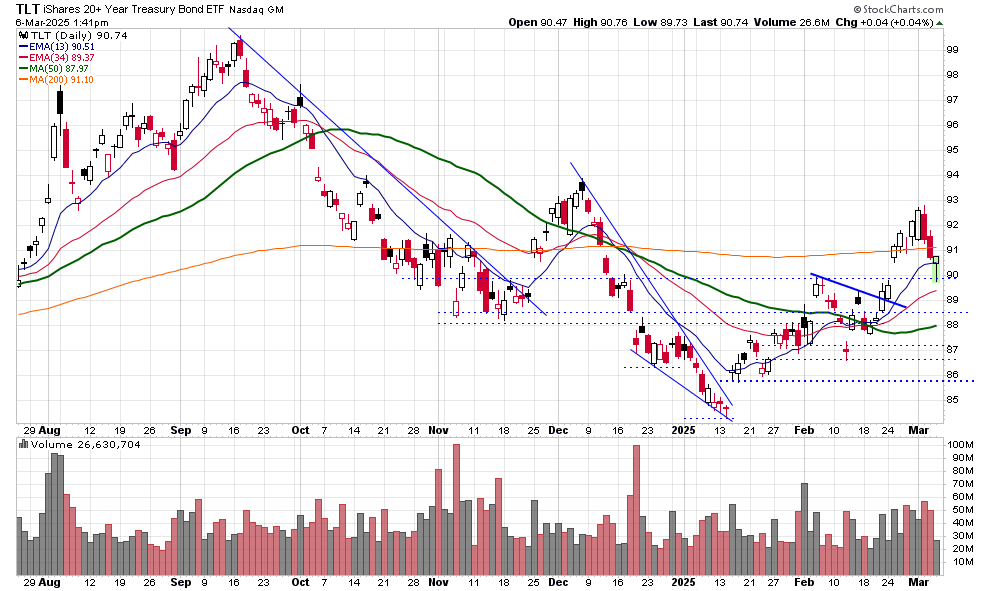
Task: Click the 70M volume axis label
Action: pyautogui.click(x=962, y=484)
